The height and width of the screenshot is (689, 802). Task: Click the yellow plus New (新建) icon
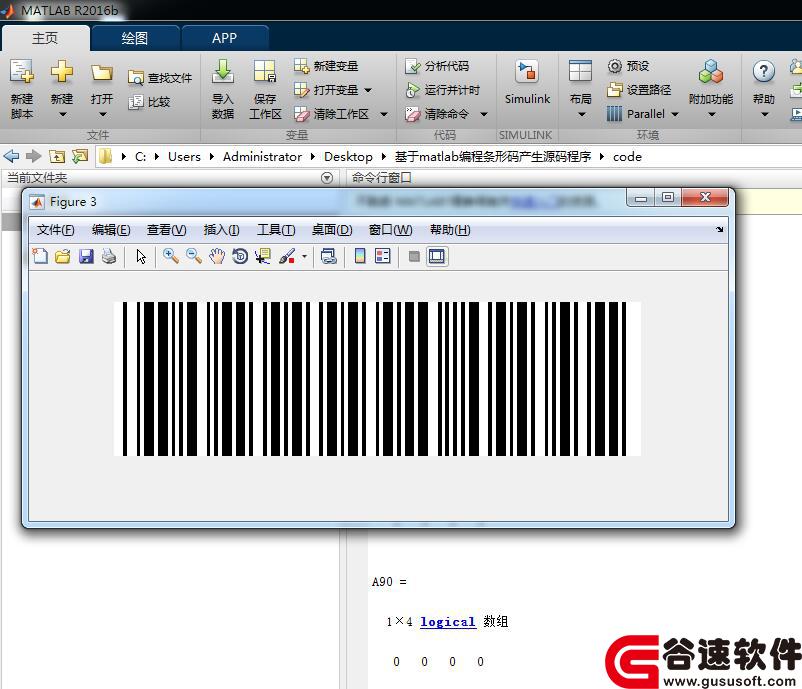click(x=61, y=72)
